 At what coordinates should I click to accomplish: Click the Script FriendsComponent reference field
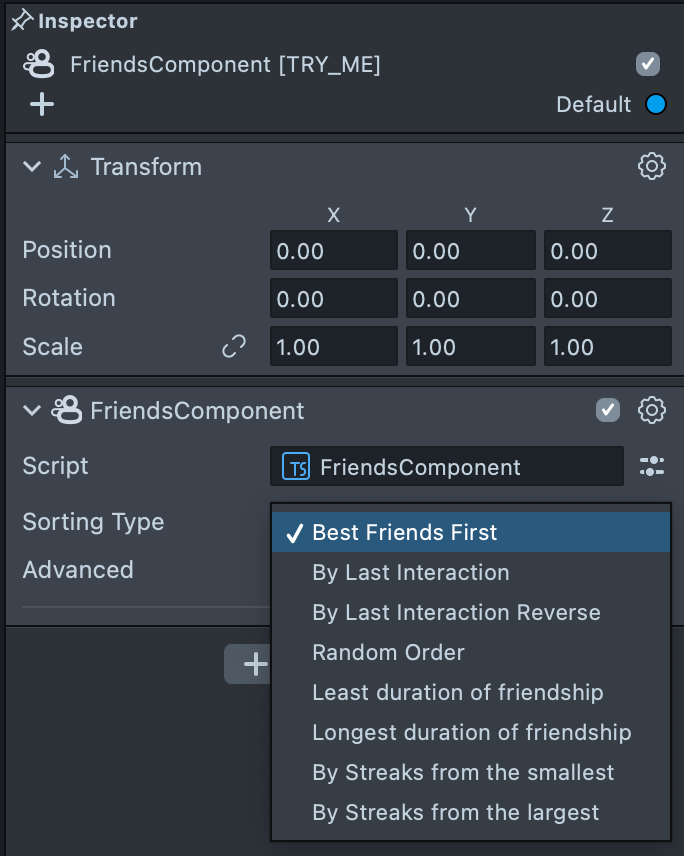click(x=446, y=467)
